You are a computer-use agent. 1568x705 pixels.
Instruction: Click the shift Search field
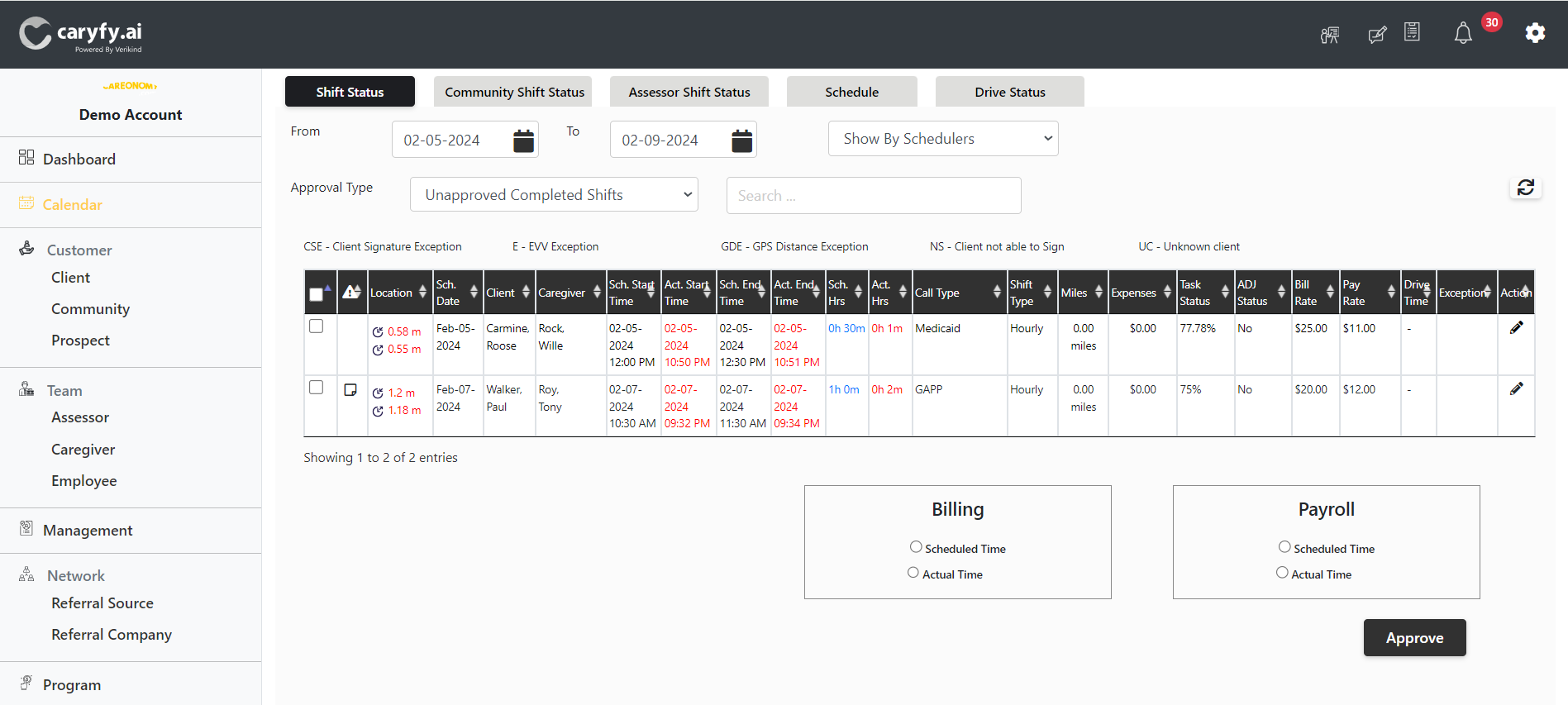[x=874, y=195]
